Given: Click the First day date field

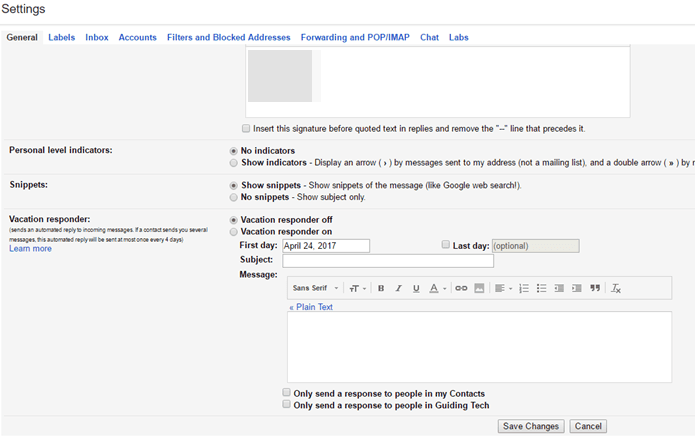Looking at the screenshot, I should pyautogui.click(x=326, y=246).
